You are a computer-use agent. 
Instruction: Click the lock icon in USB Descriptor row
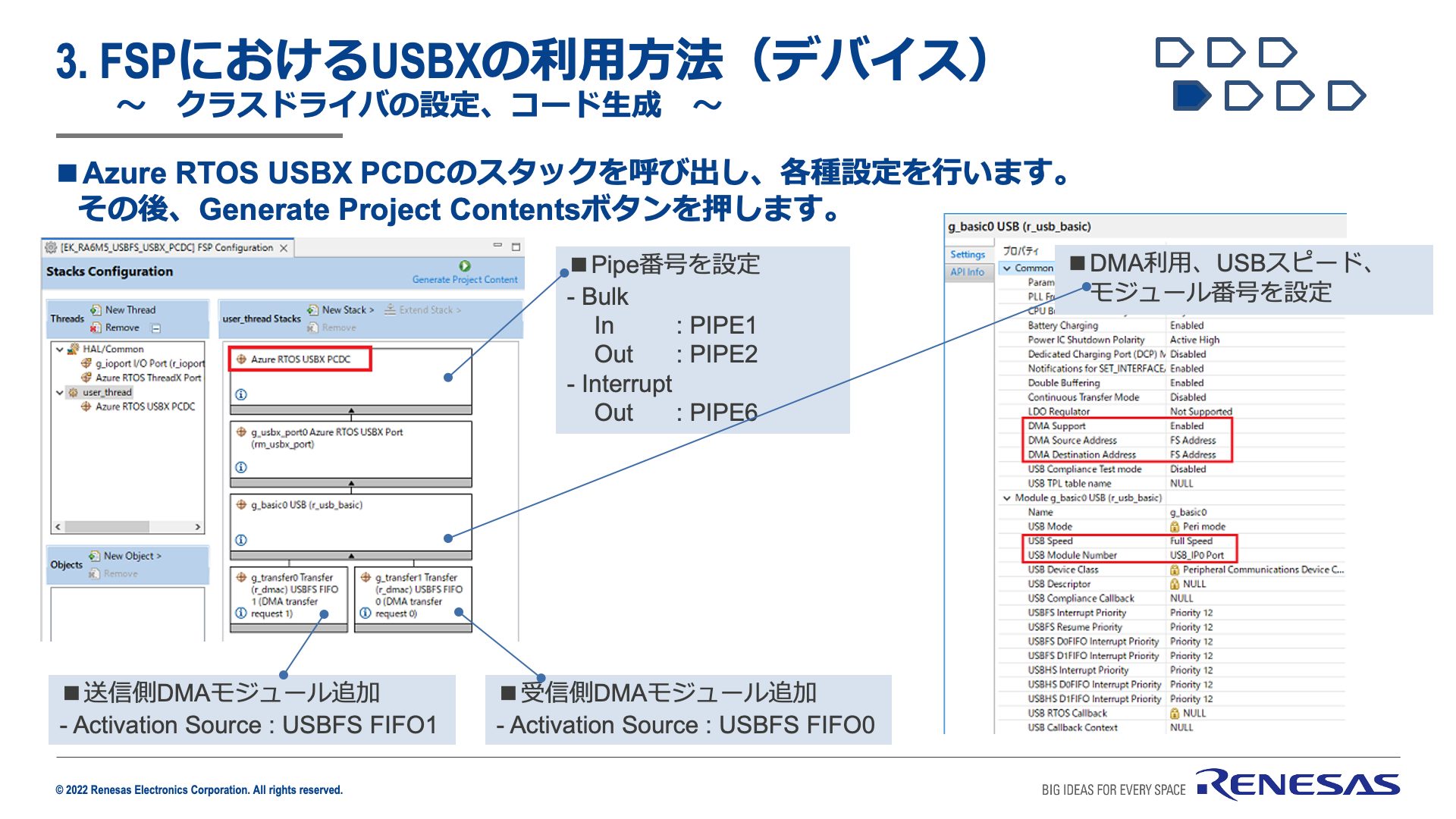point(1175,584)
